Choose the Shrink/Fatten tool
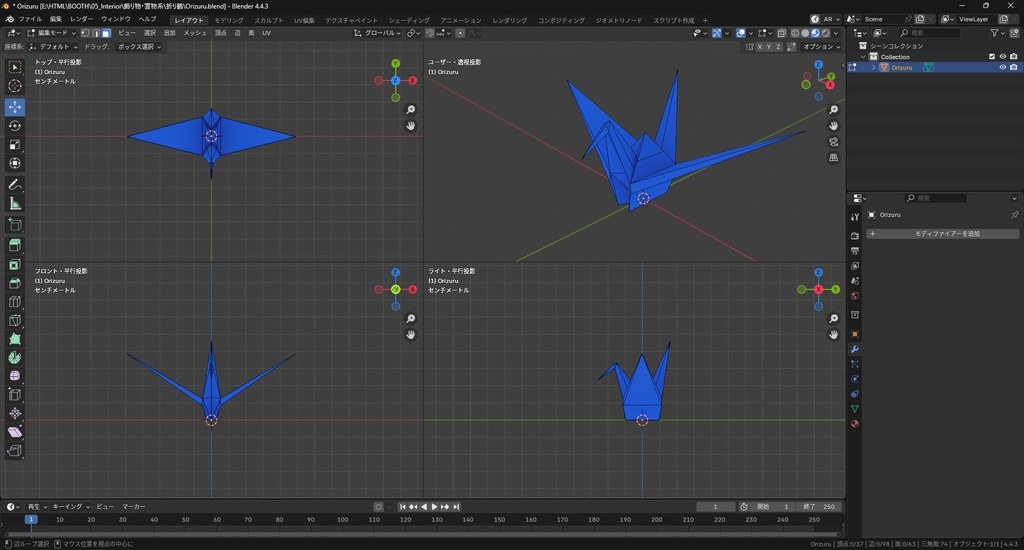1024x550 pixels. click(14, 413)
